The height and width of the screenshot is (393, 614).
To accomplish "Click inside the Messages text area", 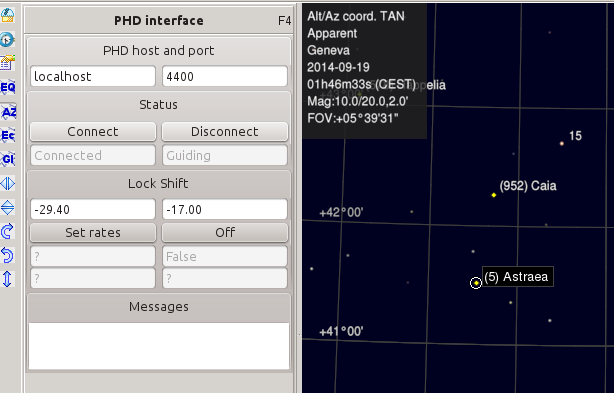I will click(159, 346).
